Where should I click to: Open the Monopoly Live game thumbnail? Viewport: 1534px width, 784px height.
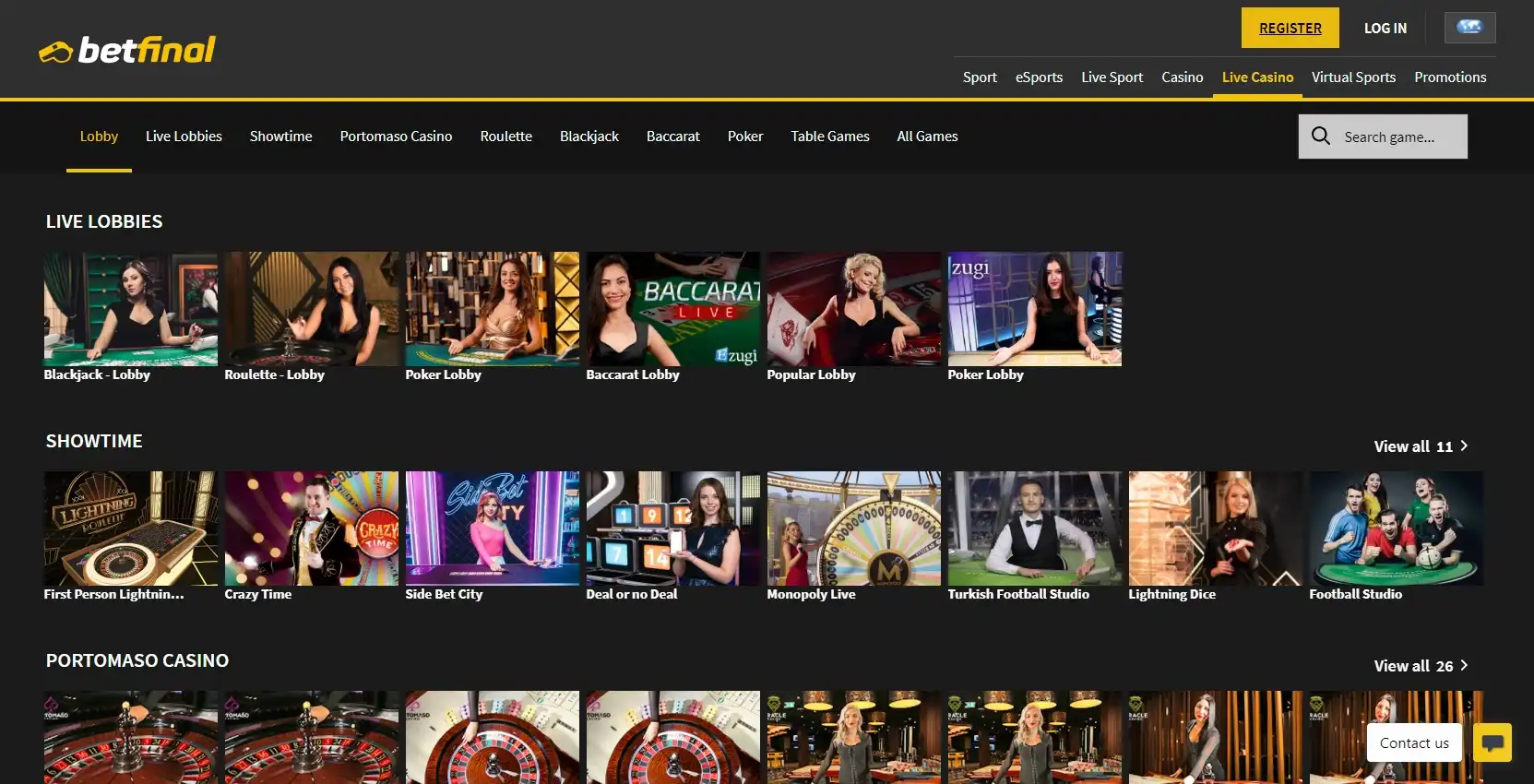[853, 529]
